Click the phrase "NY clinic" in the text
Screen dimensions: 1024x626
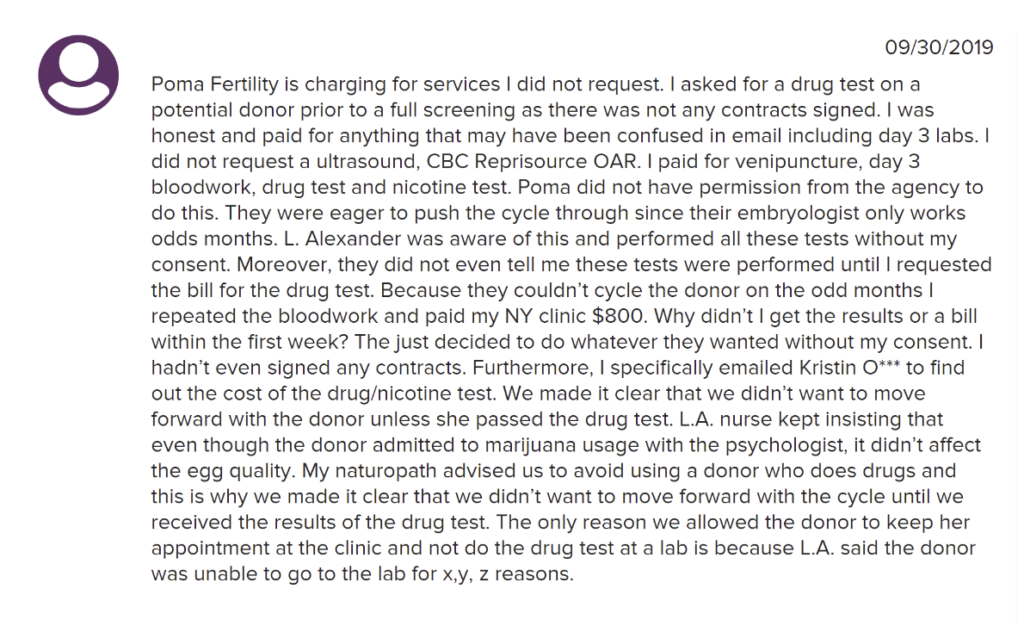pos(545,316)
